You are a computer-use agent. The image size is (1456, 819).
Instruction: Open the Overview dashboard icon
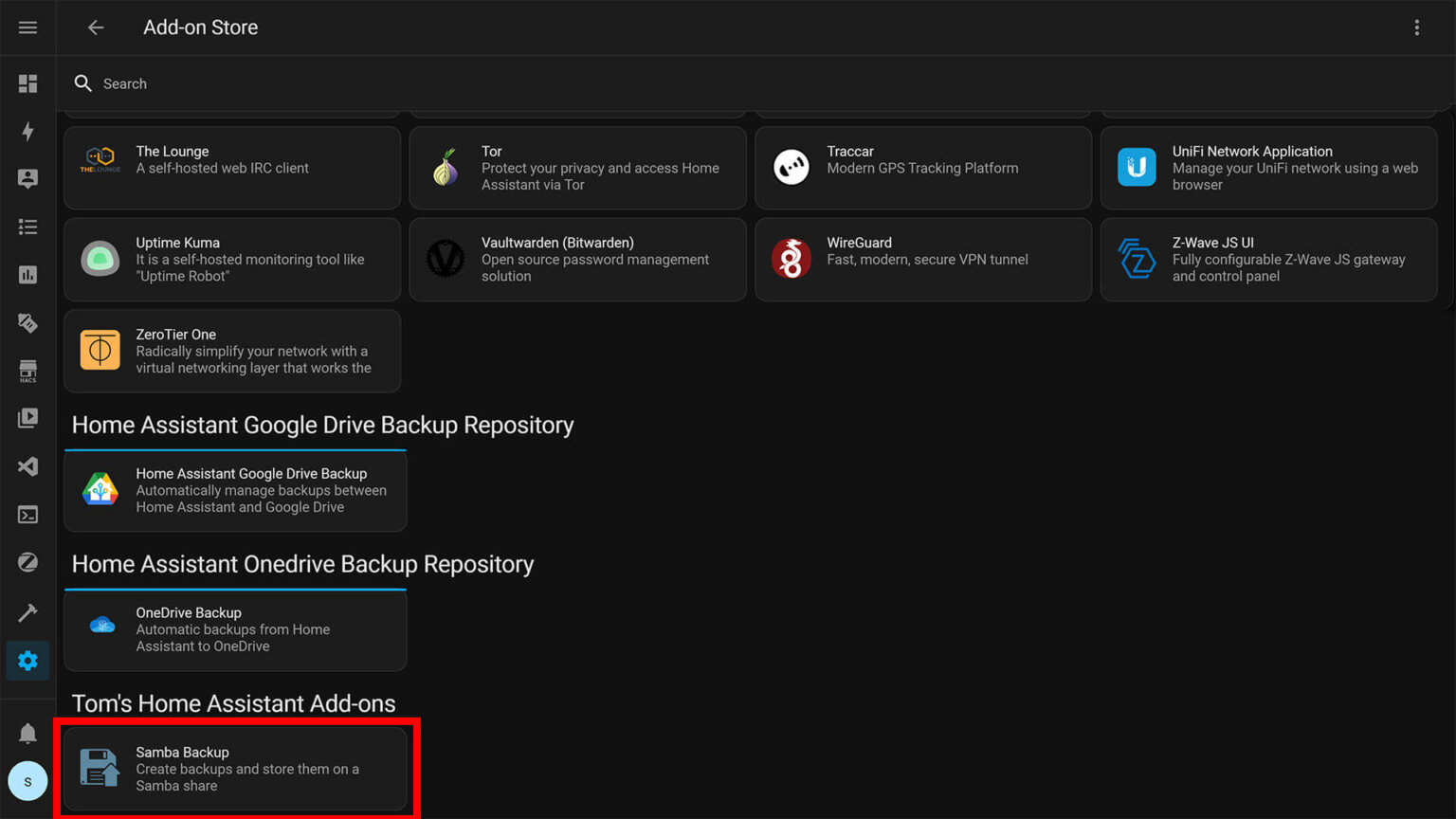point(27,83)
